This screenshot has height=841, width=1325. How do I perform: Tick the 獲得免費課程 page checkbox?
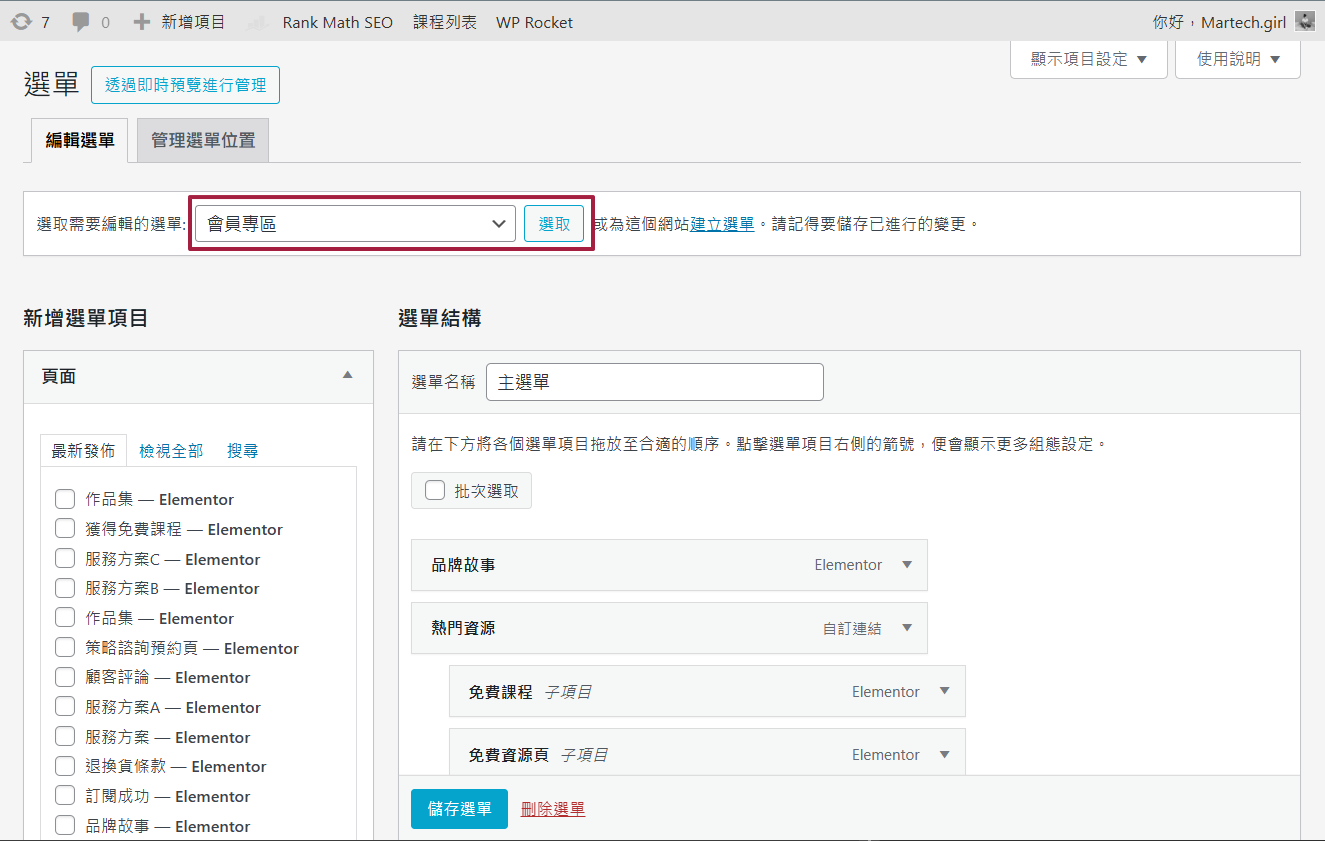65,529
